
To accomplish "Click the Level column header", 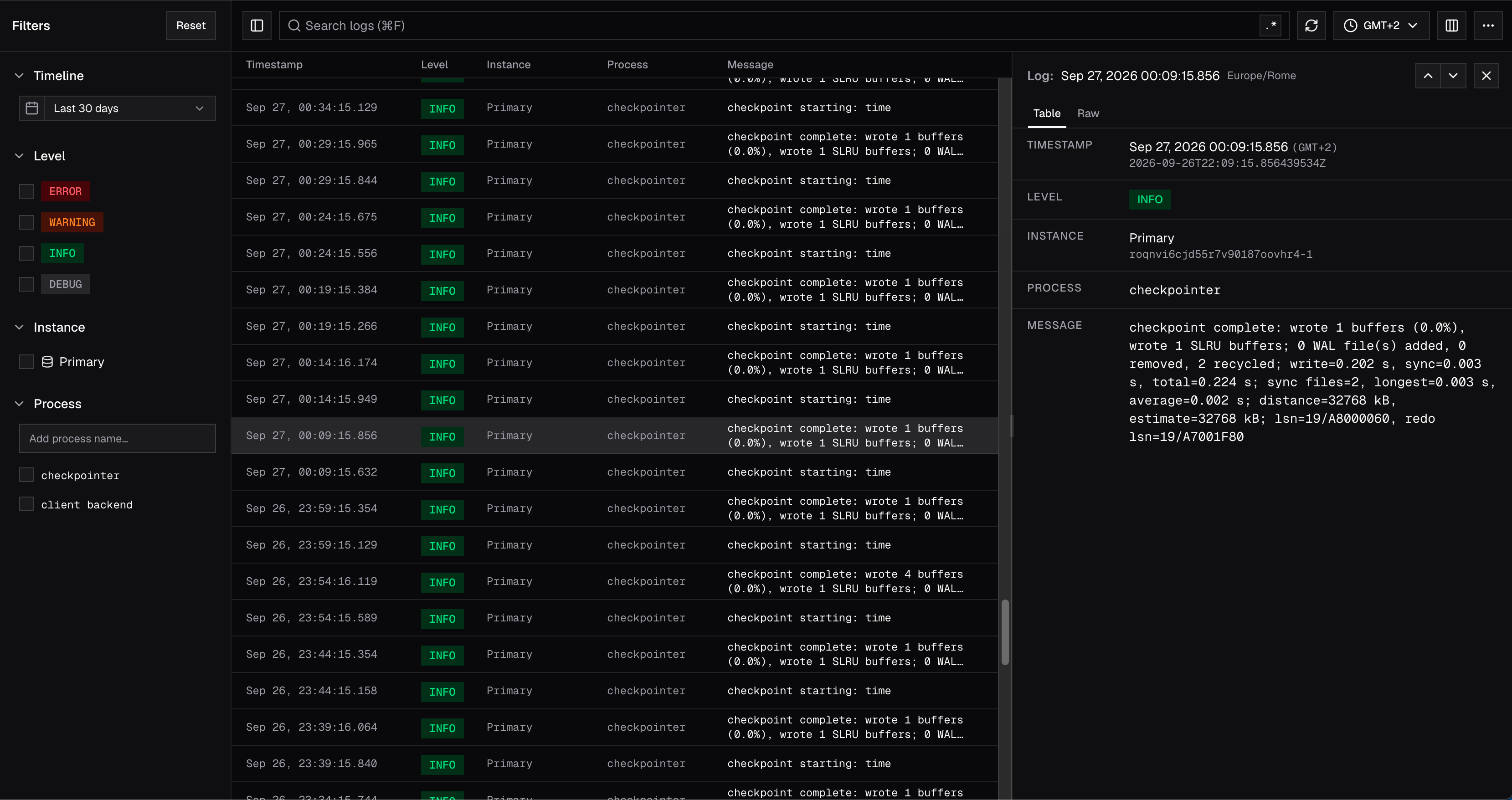I will 434,65.
